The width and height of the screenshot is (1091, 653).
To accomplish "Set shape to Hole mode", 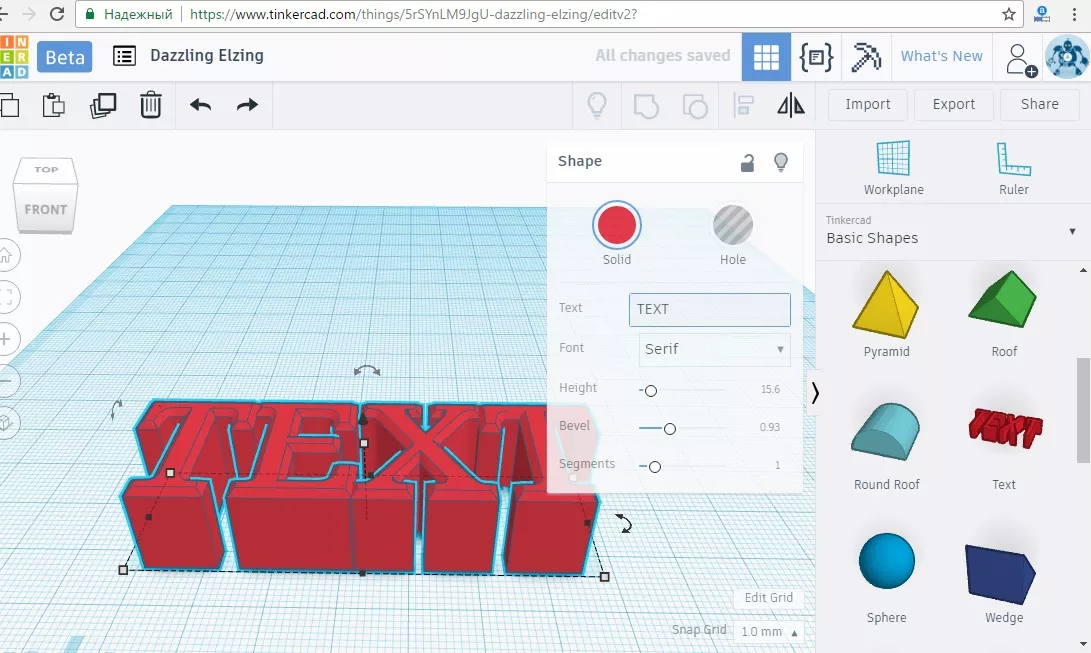I will tap(732, 226).
